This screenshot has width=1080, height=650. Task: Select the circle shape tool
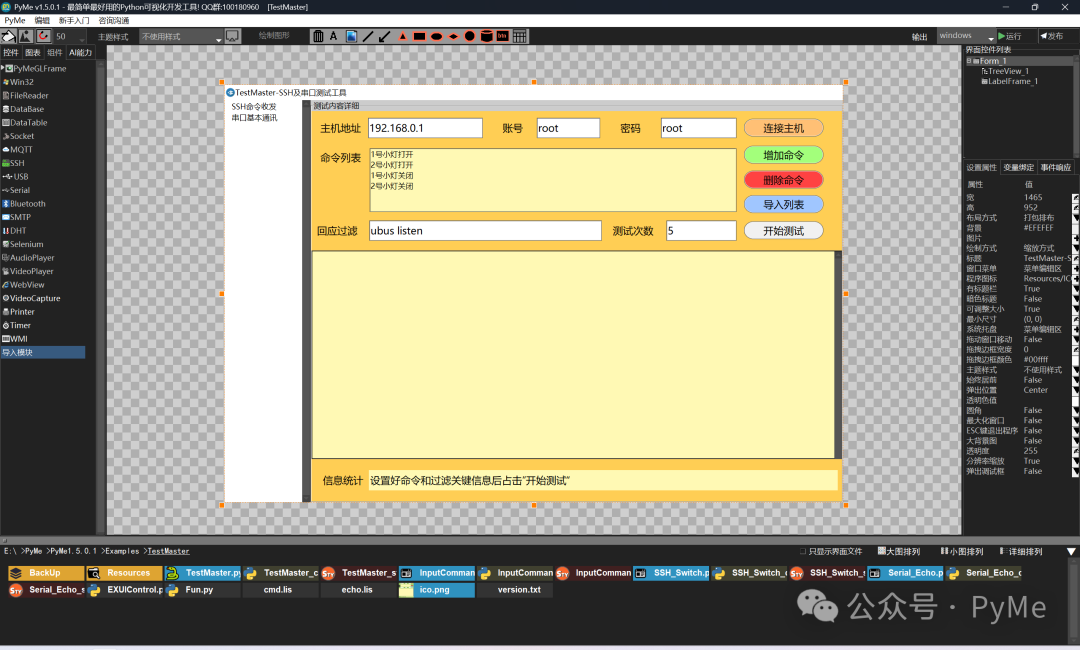coord(470,36)
